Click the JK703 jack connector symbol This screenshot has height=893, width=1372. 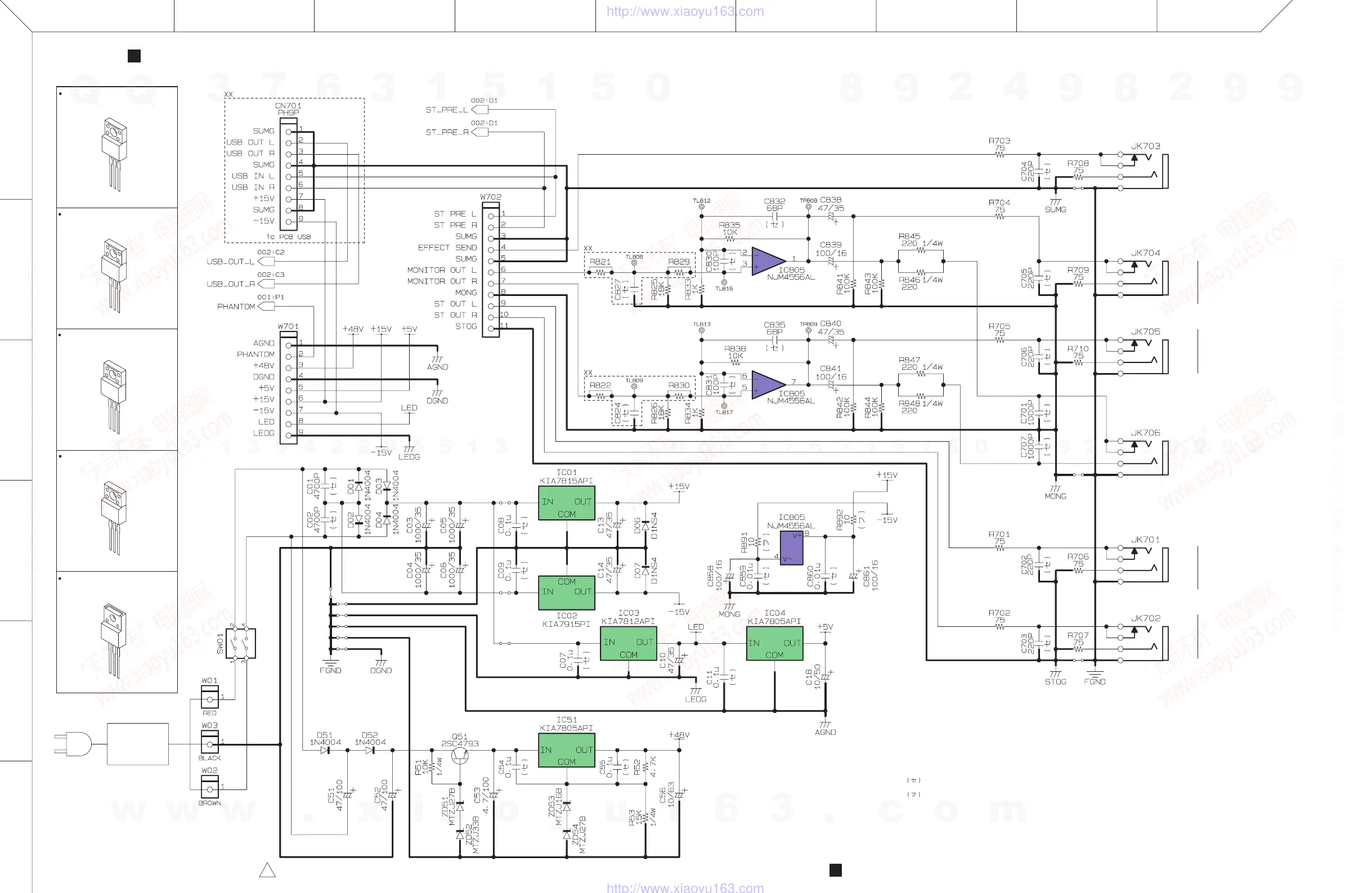pyautogui.click(x=1144, y=170)
